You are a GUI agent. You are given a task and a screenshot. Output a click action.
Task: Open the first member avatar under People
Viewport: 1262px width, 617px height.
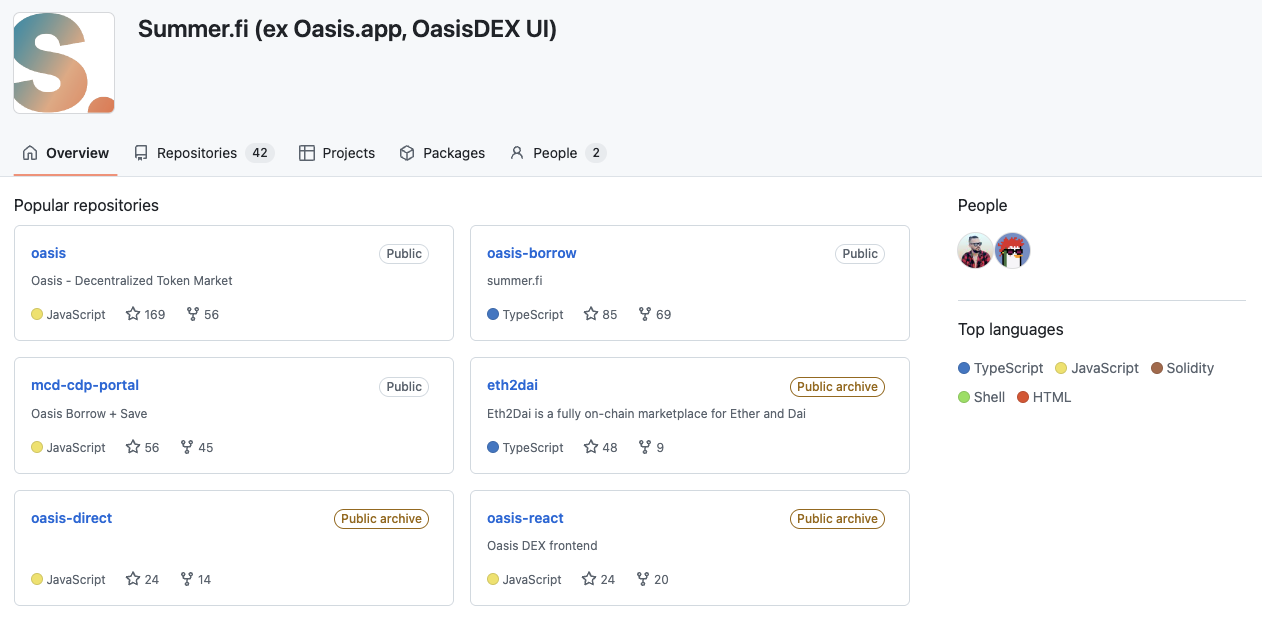tap(975, 250)
